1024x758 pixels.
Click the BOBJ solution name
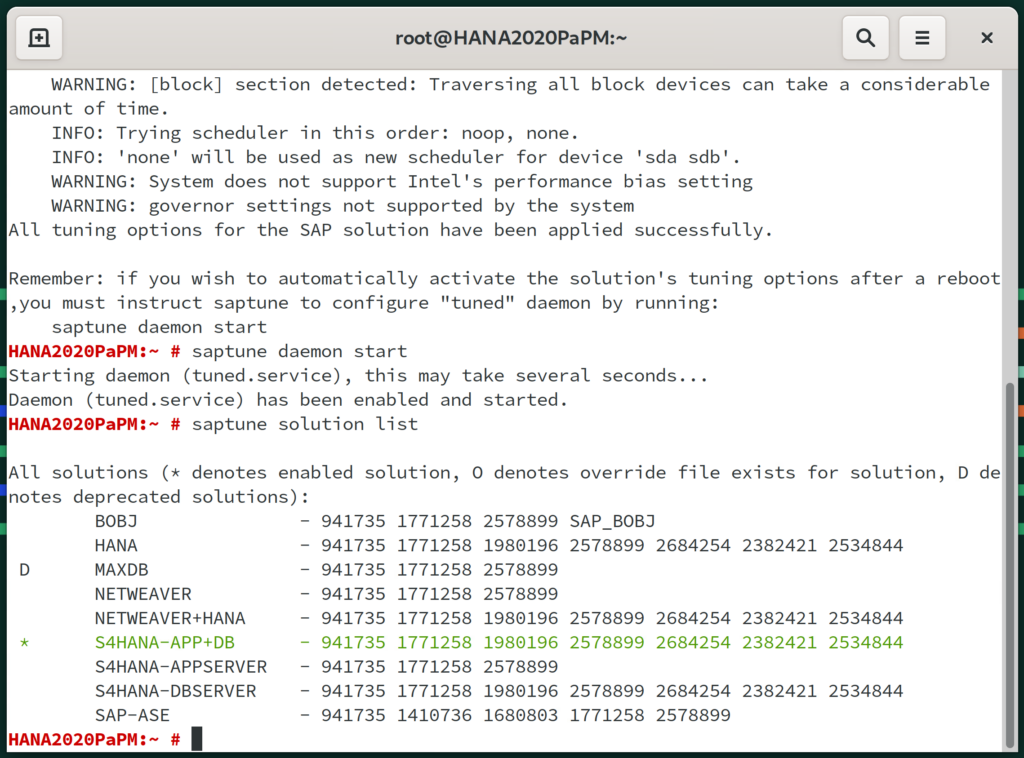(x=116, y=521)
